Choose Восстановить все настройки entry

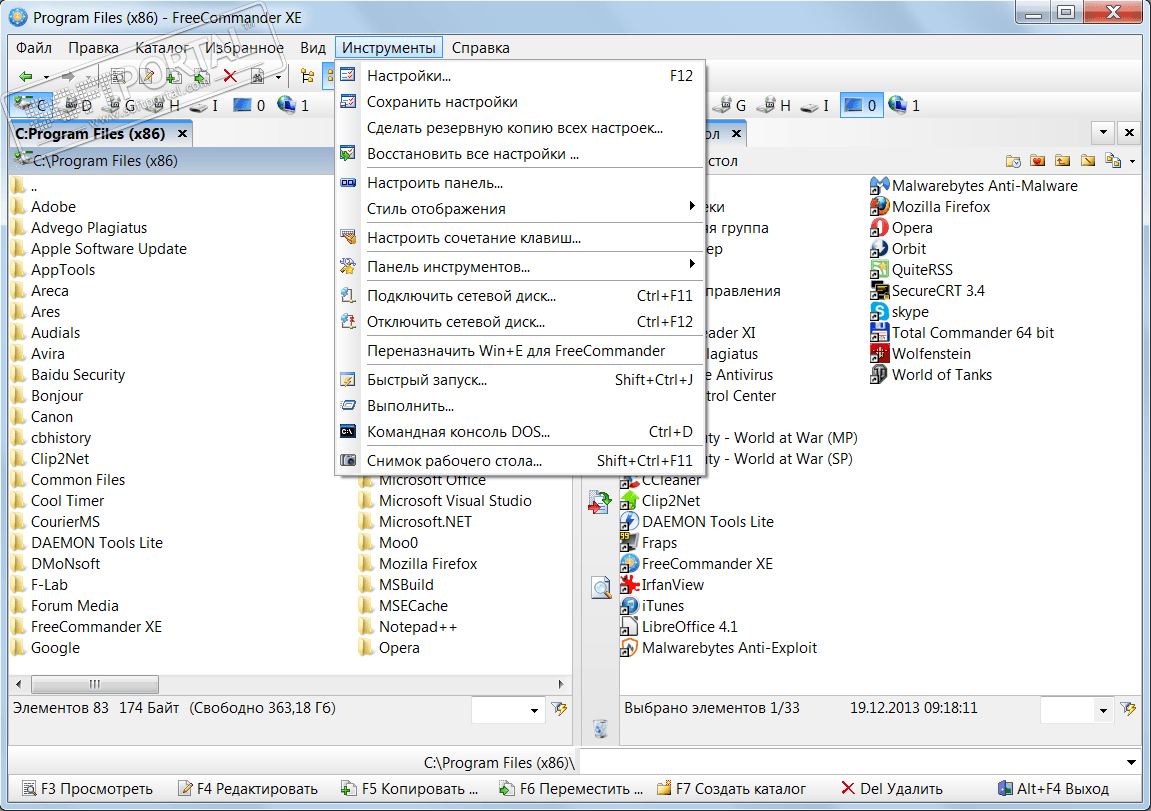click(520, 154)
